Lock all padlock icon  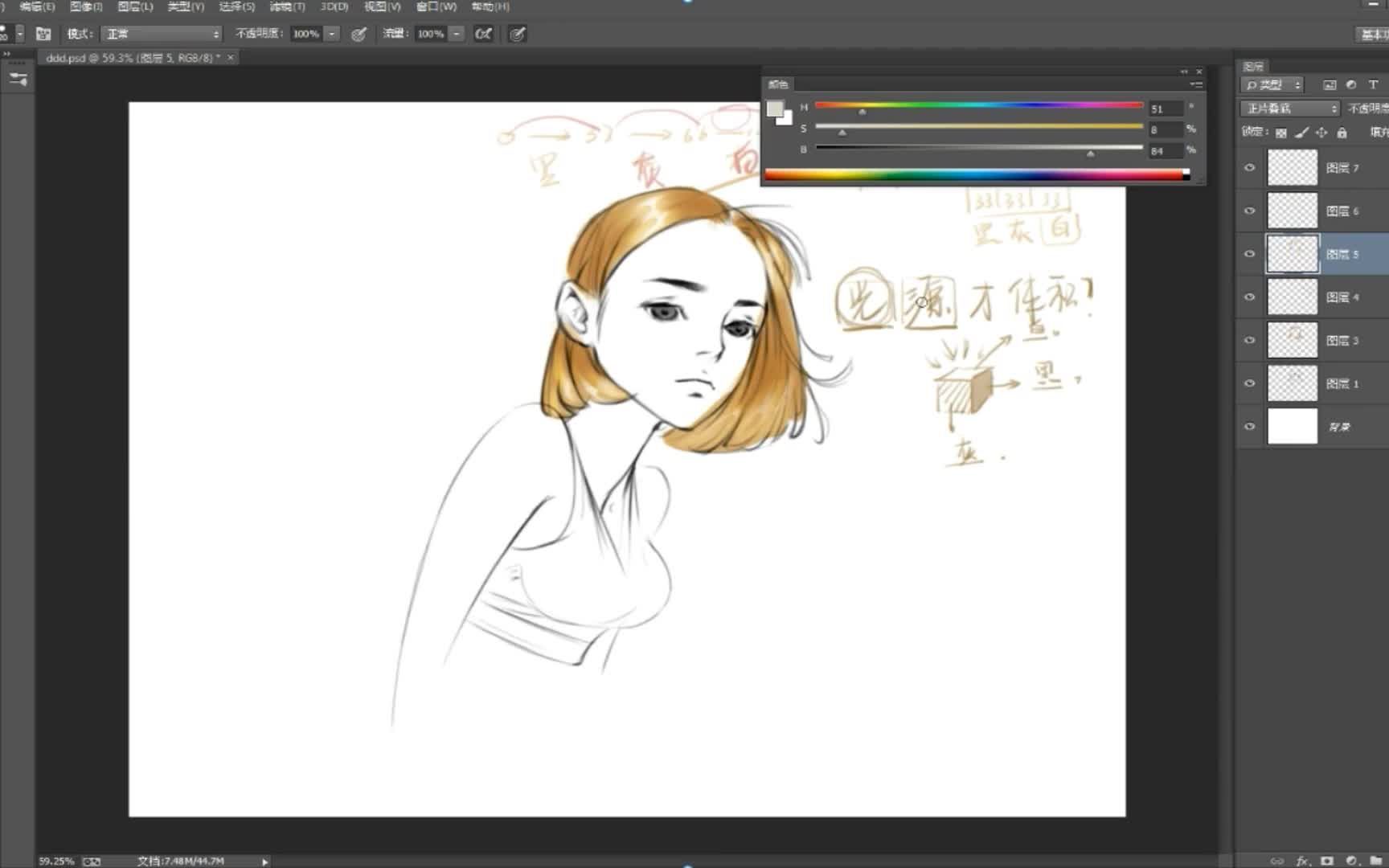pos(1342,133)
